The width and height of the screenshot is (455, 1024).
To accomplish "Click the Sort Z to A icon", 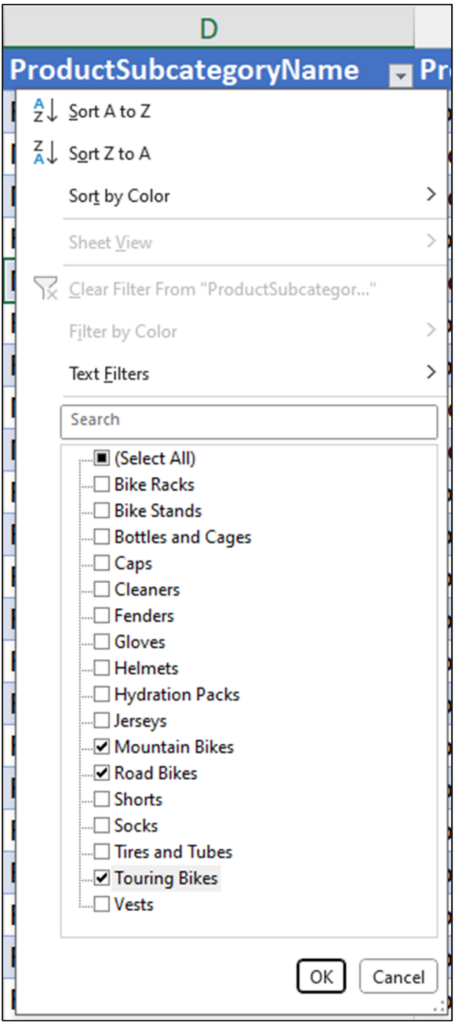I will point(45,153).
